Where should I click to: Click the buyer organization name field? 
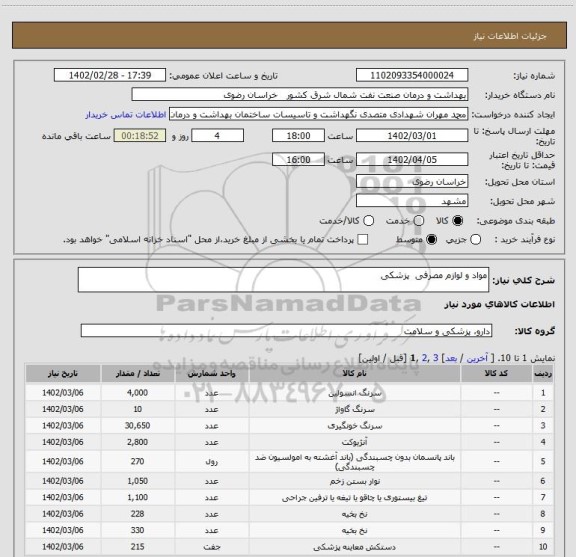coord(300,95)
